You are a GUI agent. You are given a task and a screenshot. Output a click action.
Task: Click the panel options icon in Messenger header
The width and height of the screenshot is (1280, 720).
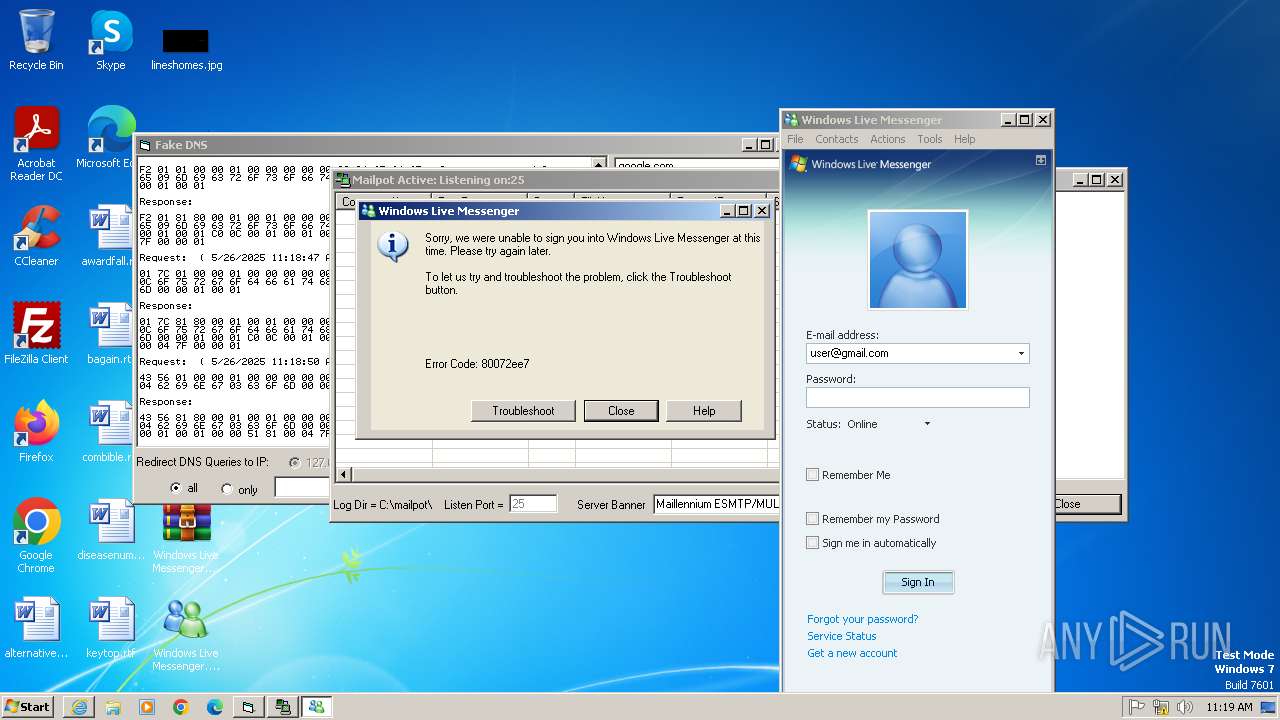coord(1041,160)
